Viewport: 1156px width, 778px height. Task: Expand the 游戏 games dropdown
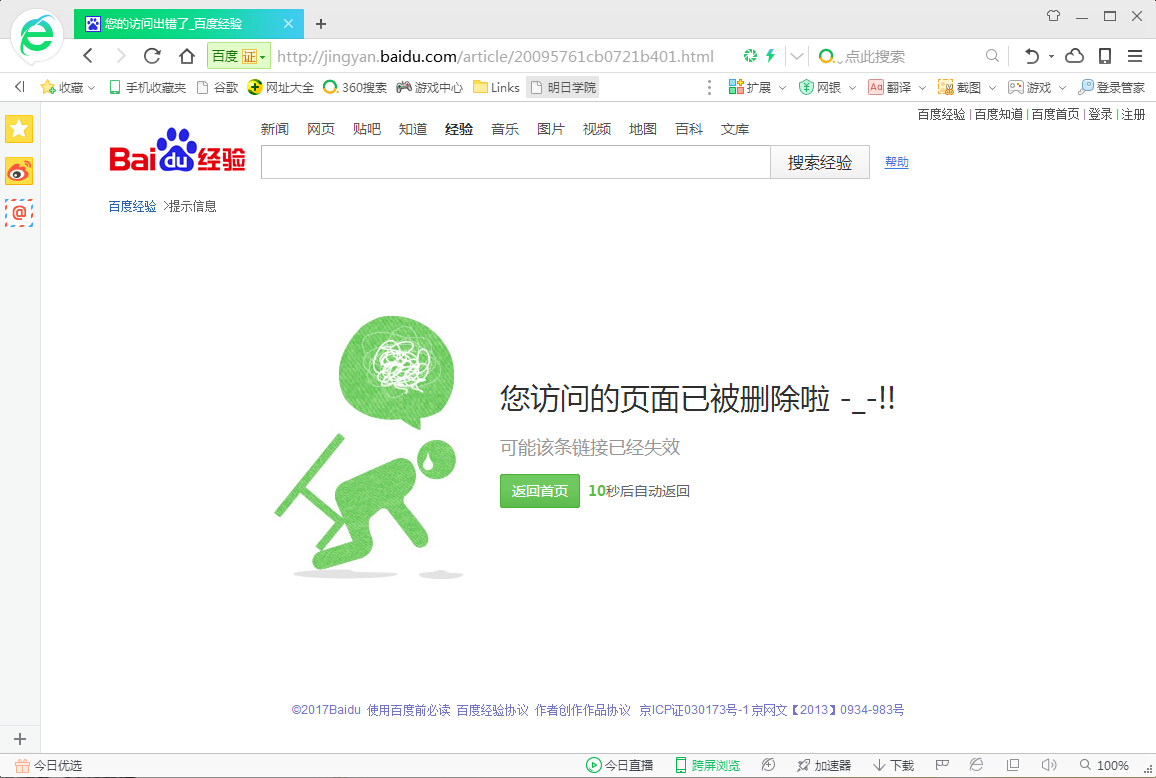pyautogui.click(x=1062, y=88)
